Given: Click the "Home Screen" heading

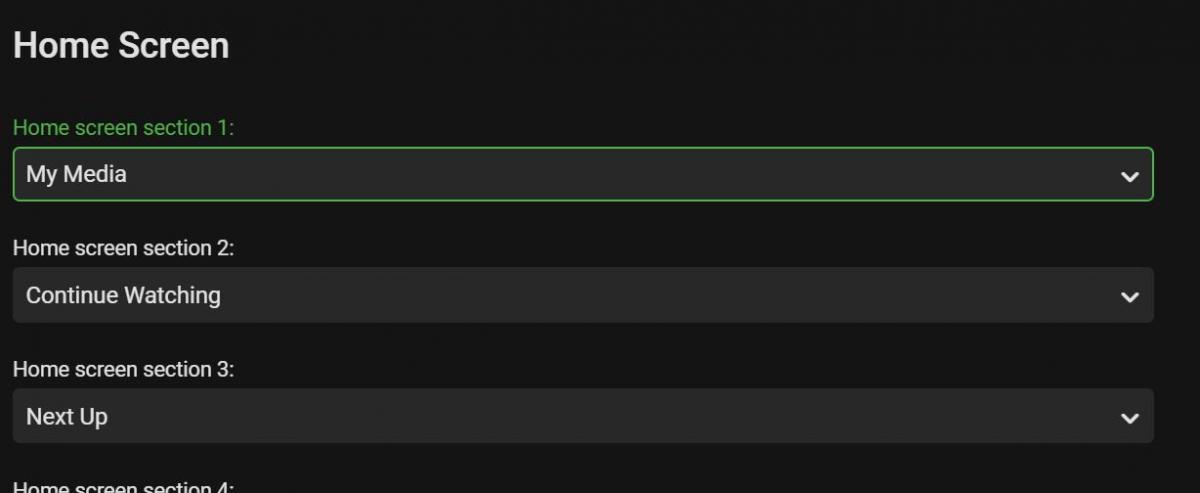Looking at the screenshot, I should pos(121,46).
